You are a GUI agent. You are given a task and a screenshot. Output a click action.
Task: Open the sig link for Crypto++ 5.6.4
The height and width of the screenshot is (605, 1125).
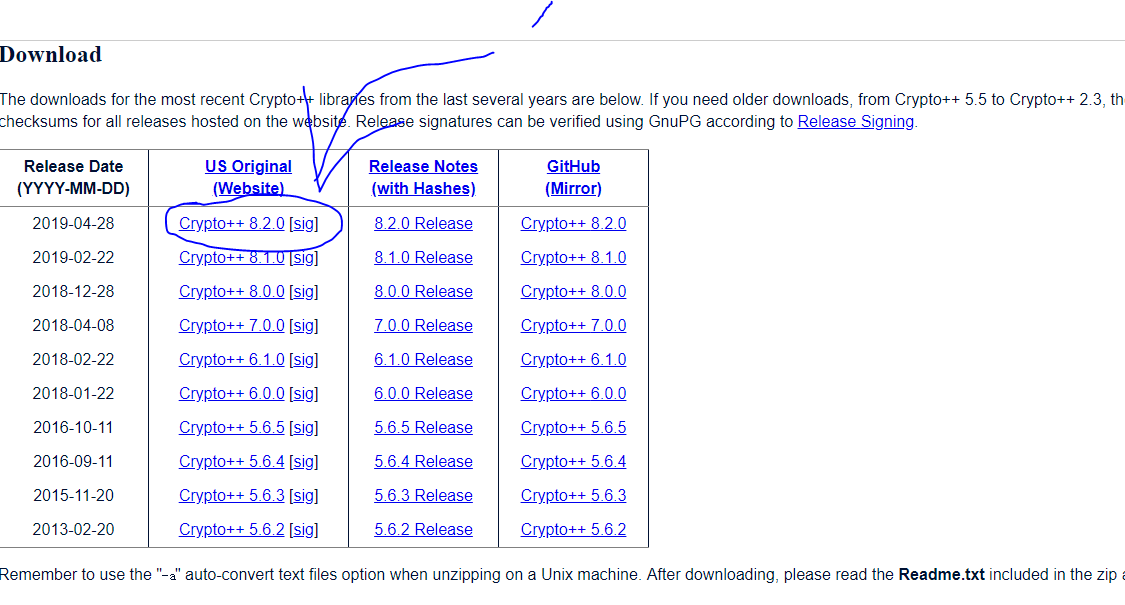303,461
